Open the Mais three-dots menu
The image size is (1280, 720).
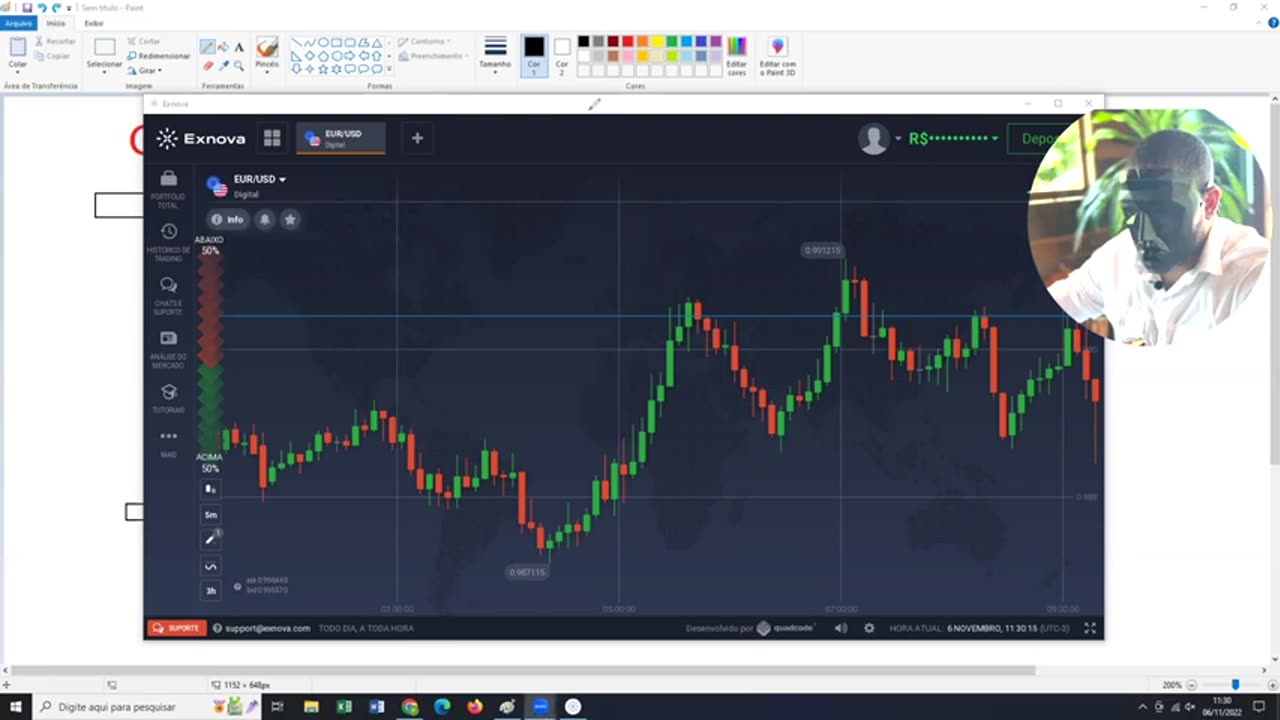point(168,443)
